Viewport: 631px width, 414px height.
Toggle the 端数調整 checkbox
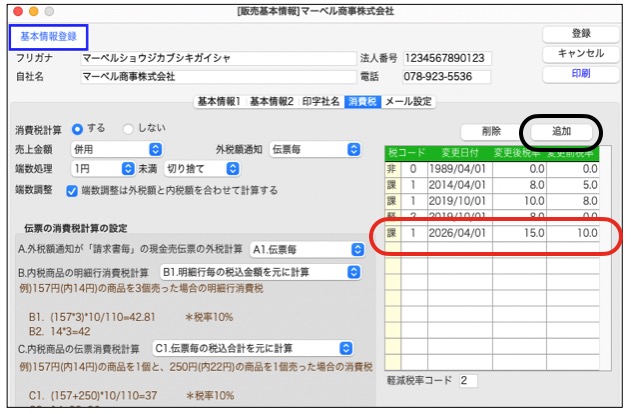point(72,190)
